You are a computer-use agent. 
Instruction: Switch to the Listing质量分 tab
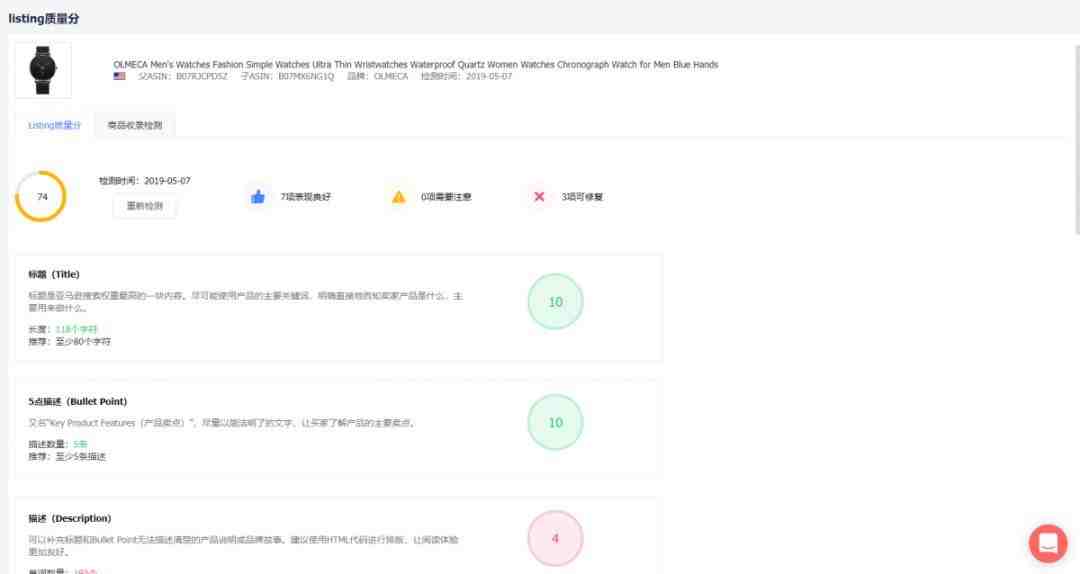[x=54, y=125]
